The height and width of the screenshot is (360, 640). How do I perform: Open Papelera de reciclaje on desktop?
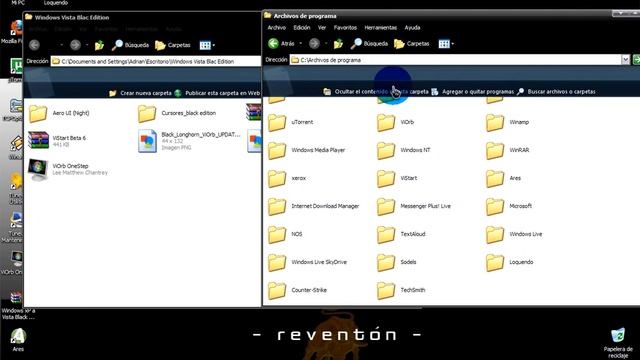point(618,343)
